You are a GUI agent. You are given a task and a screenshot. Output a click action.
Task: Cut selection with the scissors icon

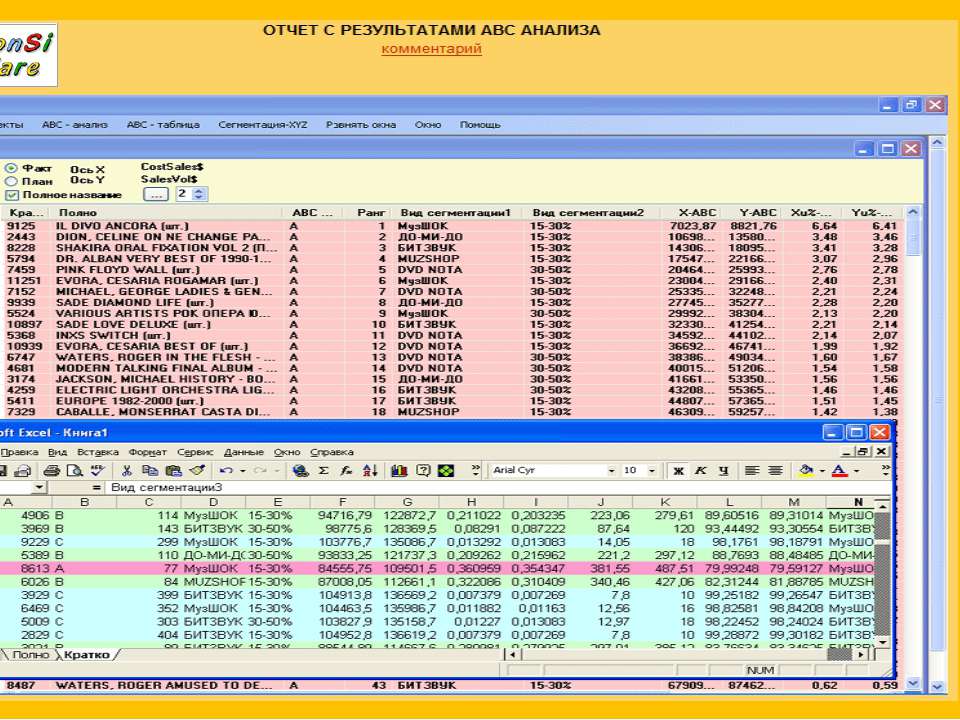[x=127, y=470]
